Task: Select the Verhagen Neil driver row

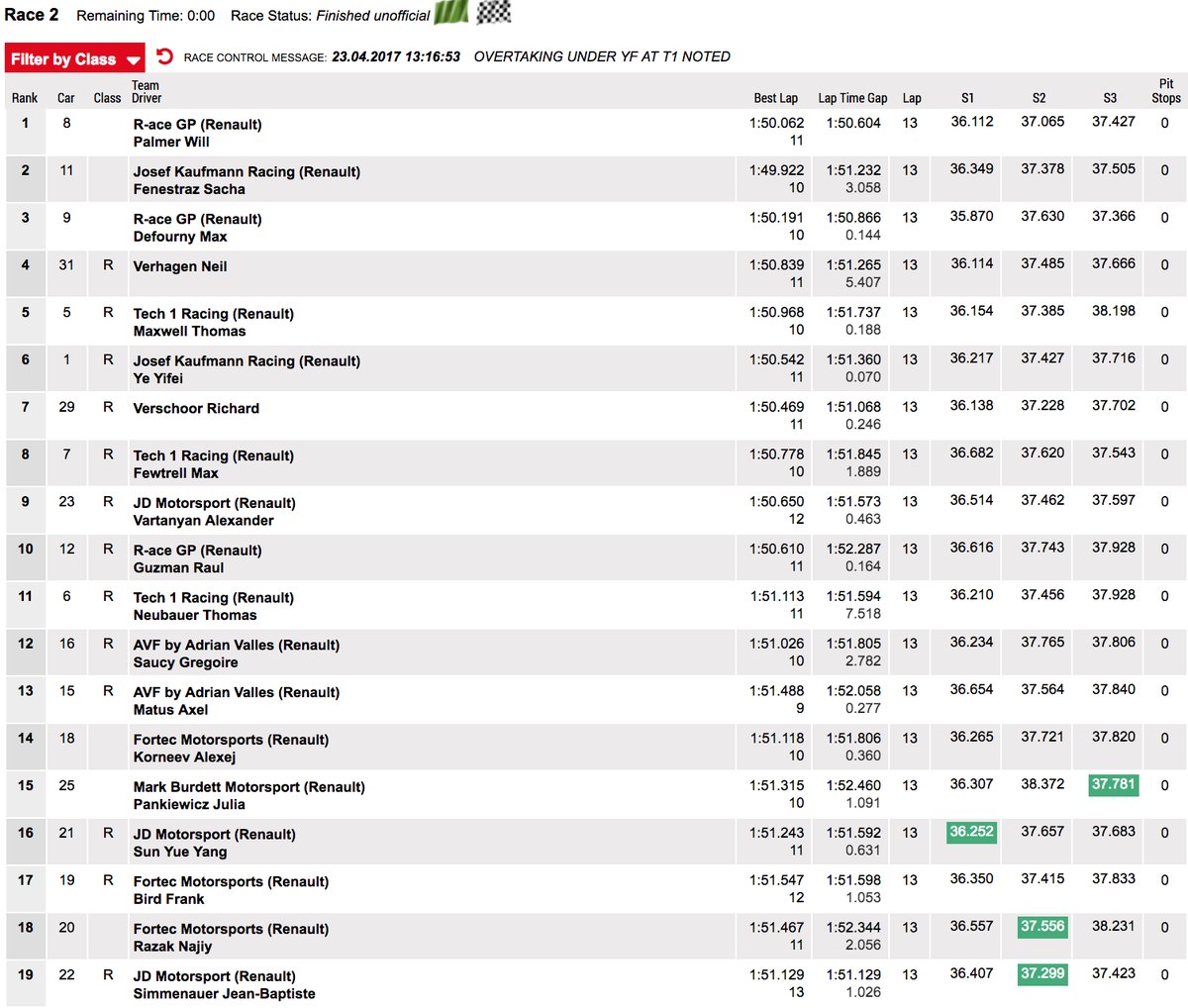Action: pos(594,273)
